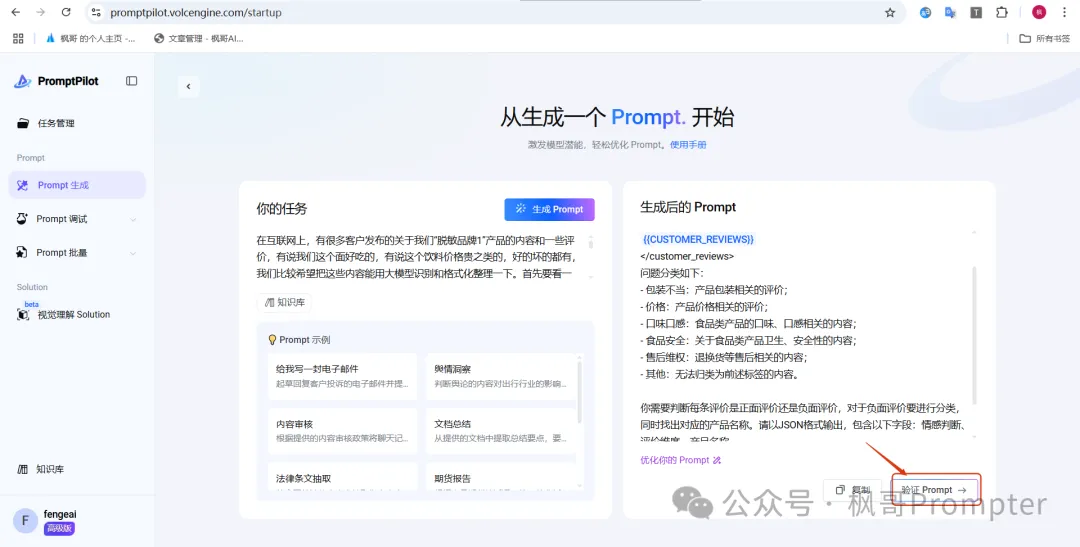Click 验证 Prompt button
This screenshot has height=547, width=1080.
[935, 490]
